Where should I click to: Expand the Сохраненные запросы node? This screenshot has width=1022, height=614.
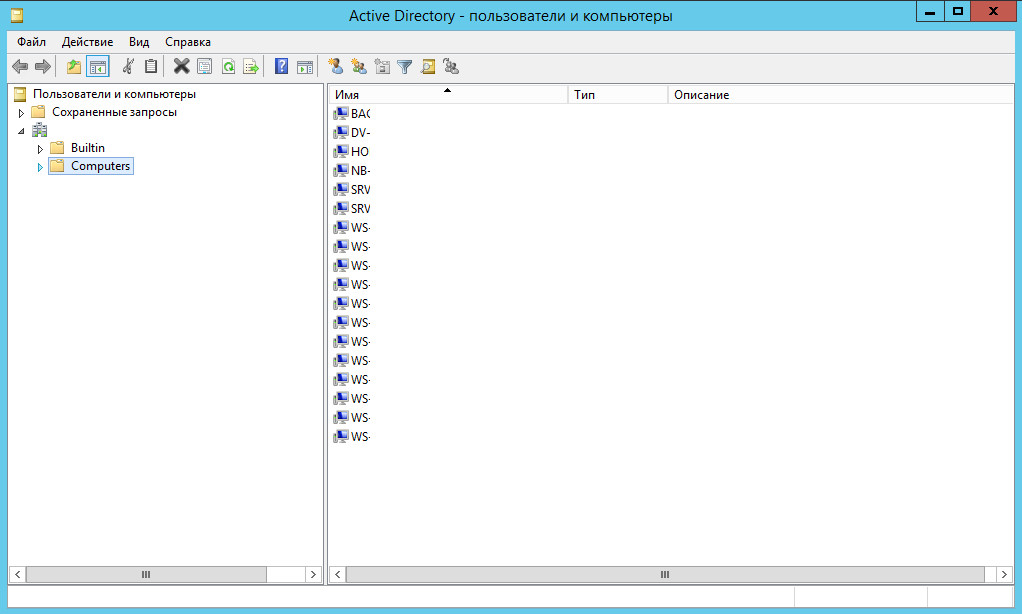21,113
